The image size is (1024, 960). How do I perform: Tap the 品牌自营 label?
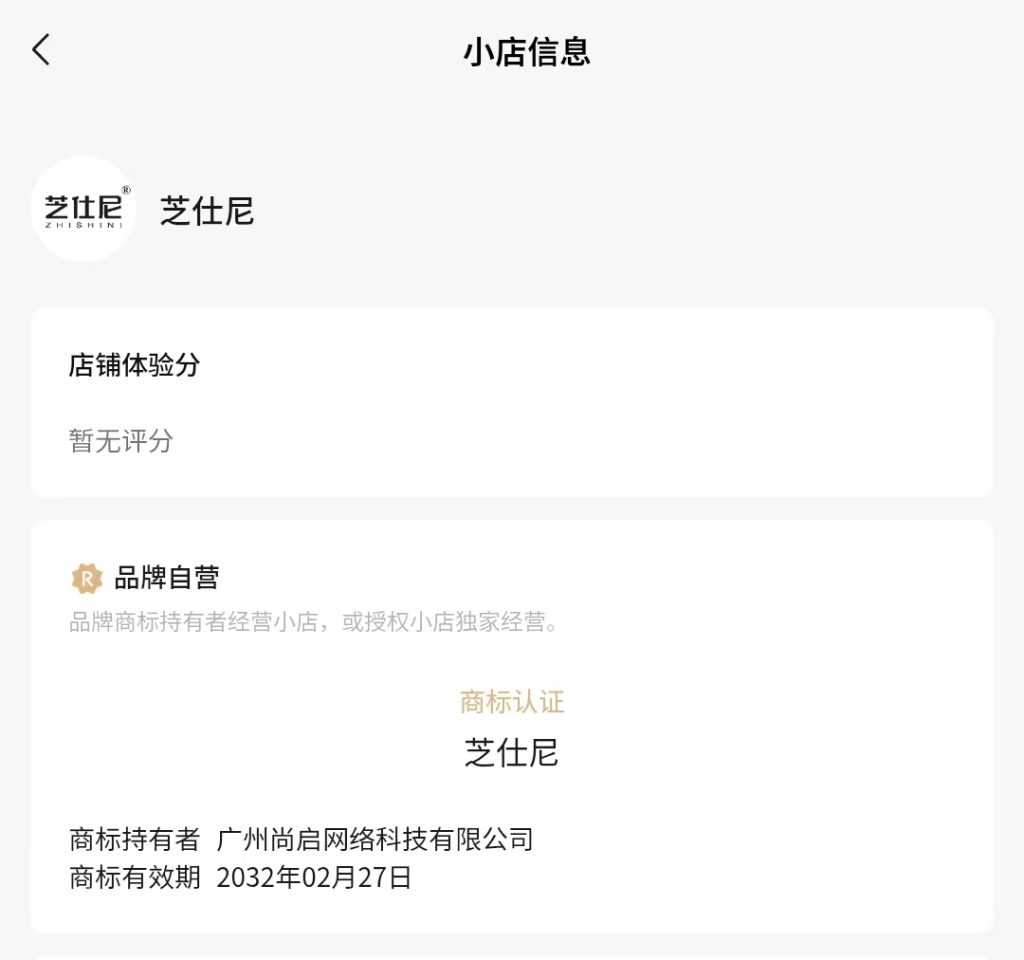pos(167,578)
